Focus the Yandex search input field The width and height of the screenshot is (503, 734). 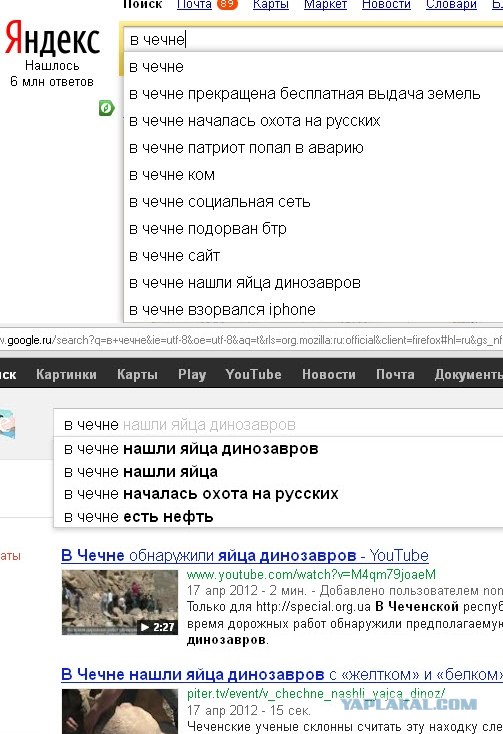pyautogui.click(x=313, y=39)
